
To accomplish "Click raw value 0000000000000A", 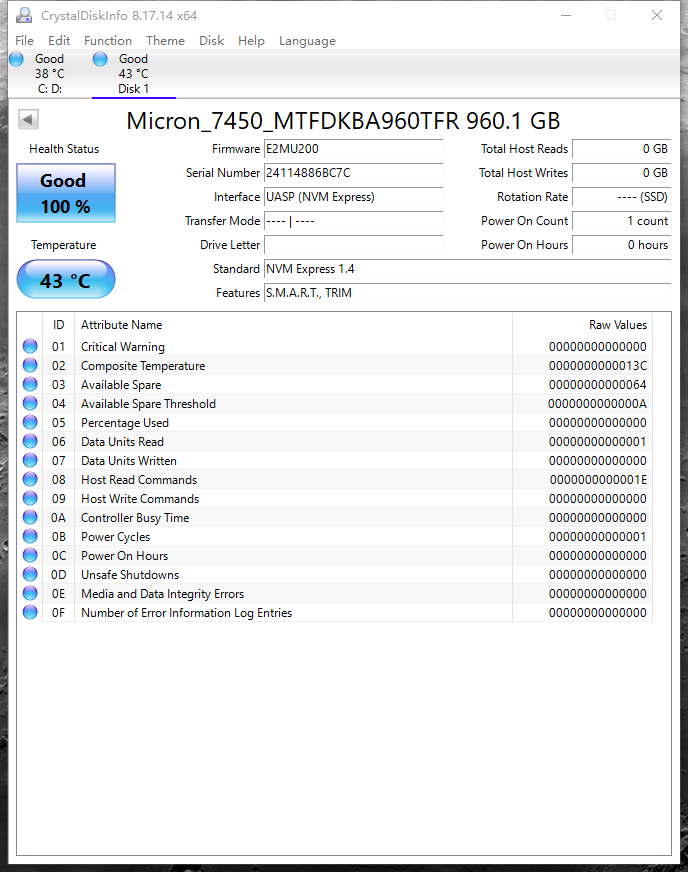I will 597,404.
